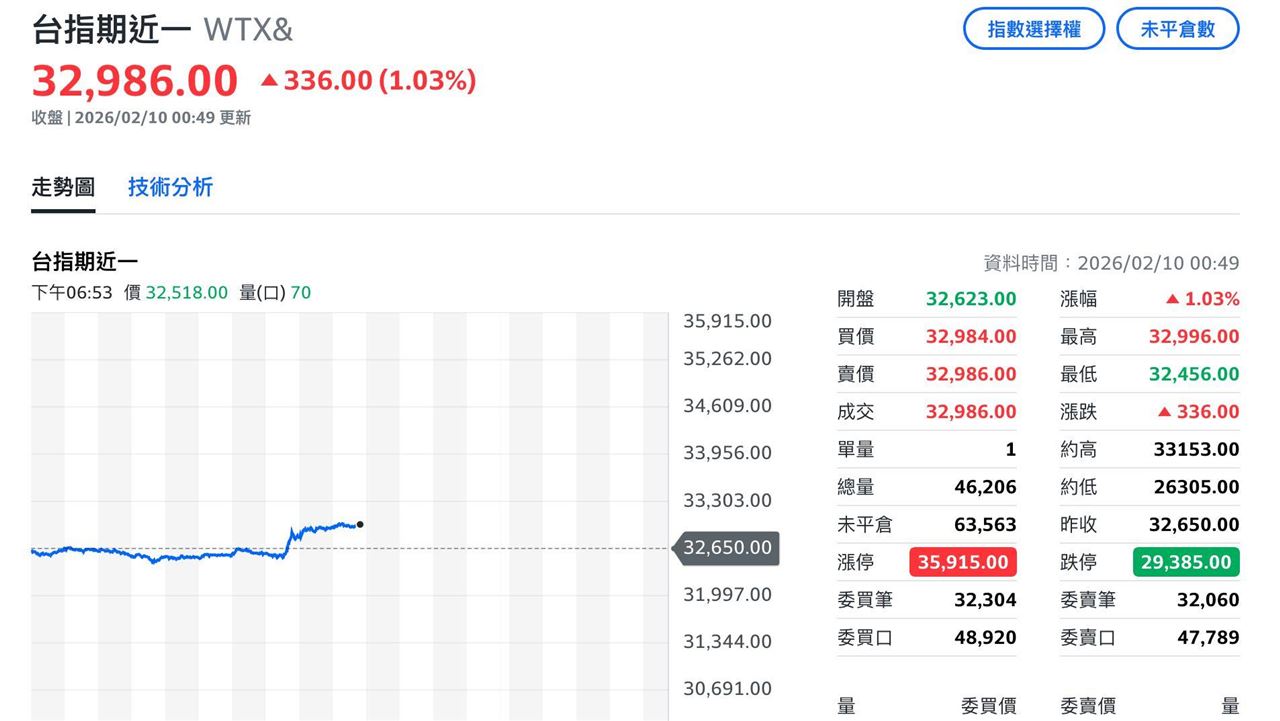Click the main price 32,986.00 heading
Viewport: 1280px width, 721px height.
(135, 81)
